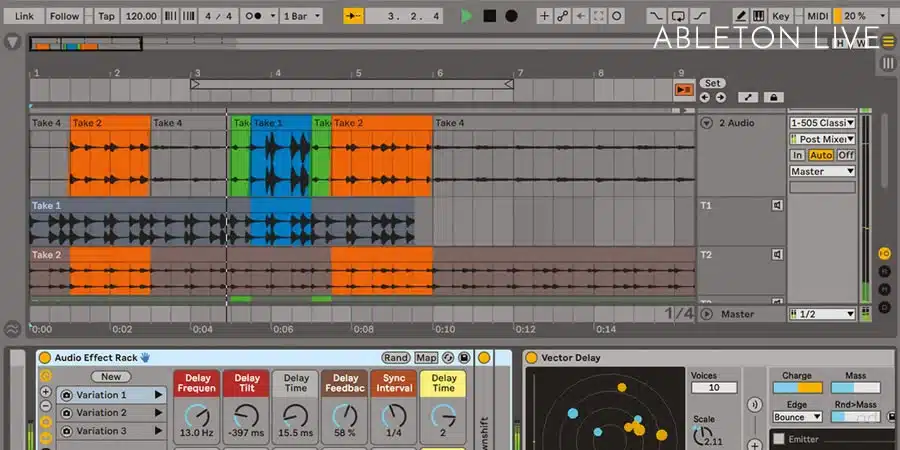Open the 1 Bar quantization dropdown
This screenshot has height=450, width=900.
[x=300, y=16]
